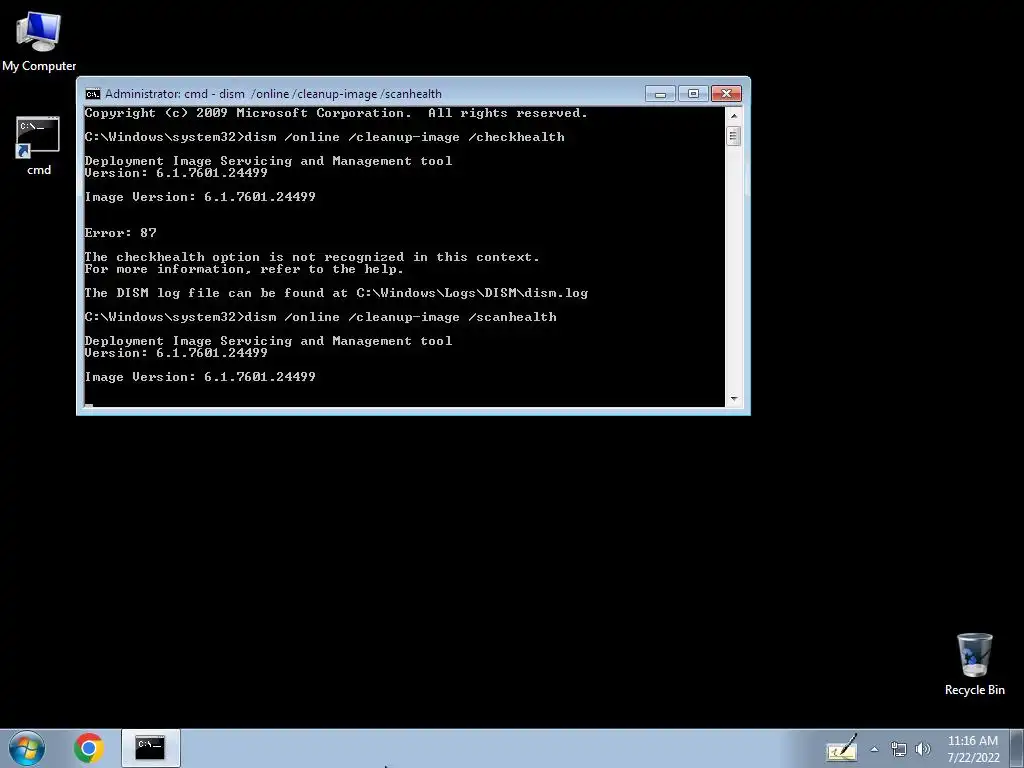1024x768 pixels.
Task: Click the 'Error: 87' line
Action: click(120, 232)
